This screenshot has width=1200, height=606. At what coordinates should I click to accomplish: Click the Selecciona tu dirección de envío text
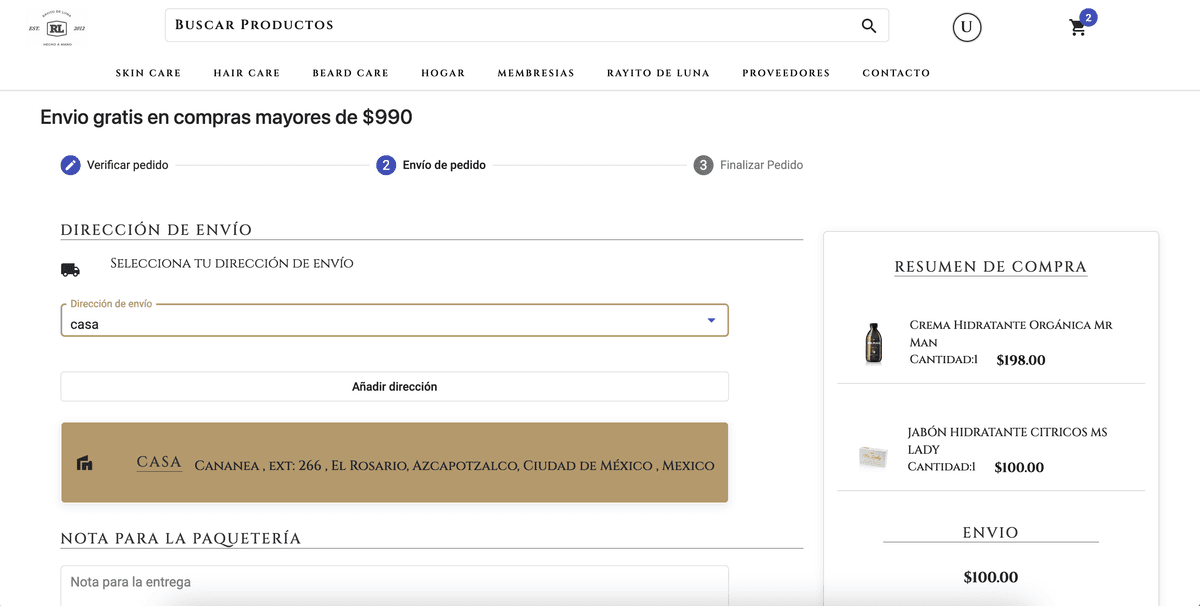[x=232, y=264]
